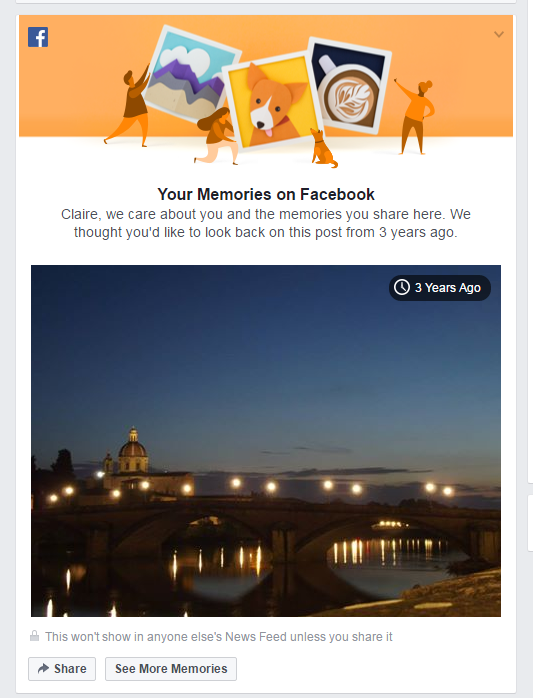Image resolution: width=533 pixels, height=698 pixels.
Task: Click the corgi dog picture illustration
Action: pyautogui.click(x=273, y=101)
